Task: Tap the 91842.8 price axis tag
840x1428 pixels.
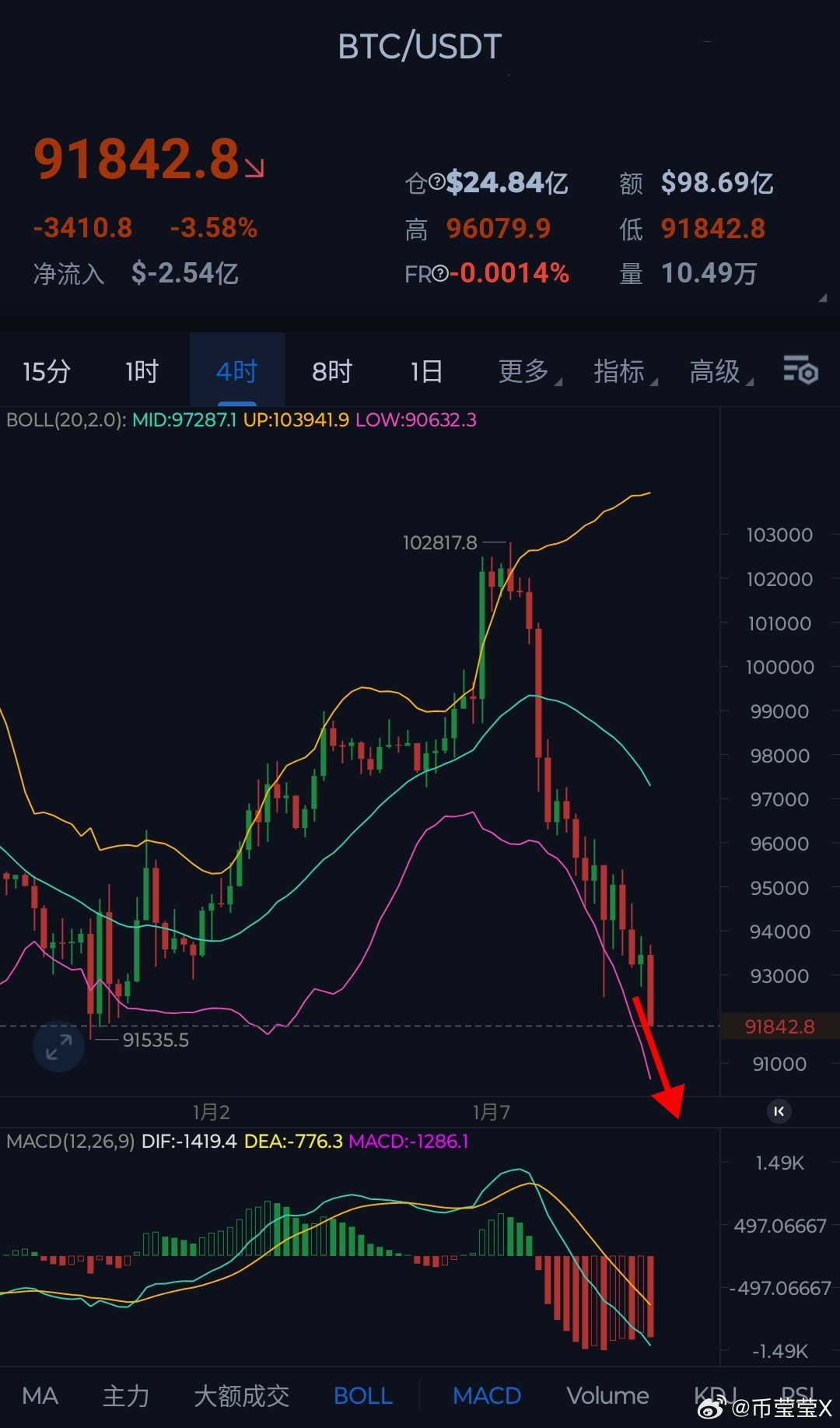Action: coord(779,1026)
